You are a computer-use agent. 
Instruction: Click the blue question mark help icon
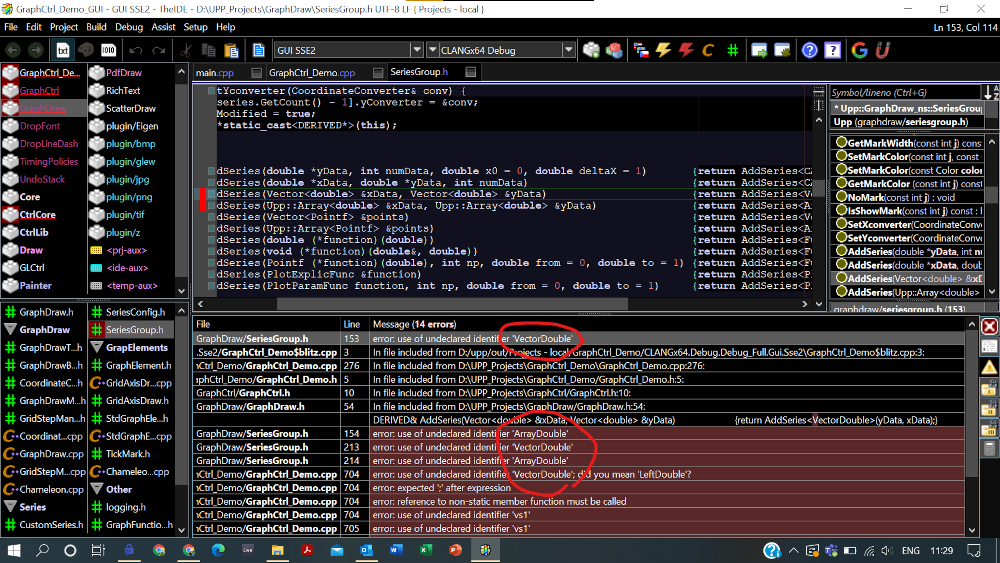point(809,49)
